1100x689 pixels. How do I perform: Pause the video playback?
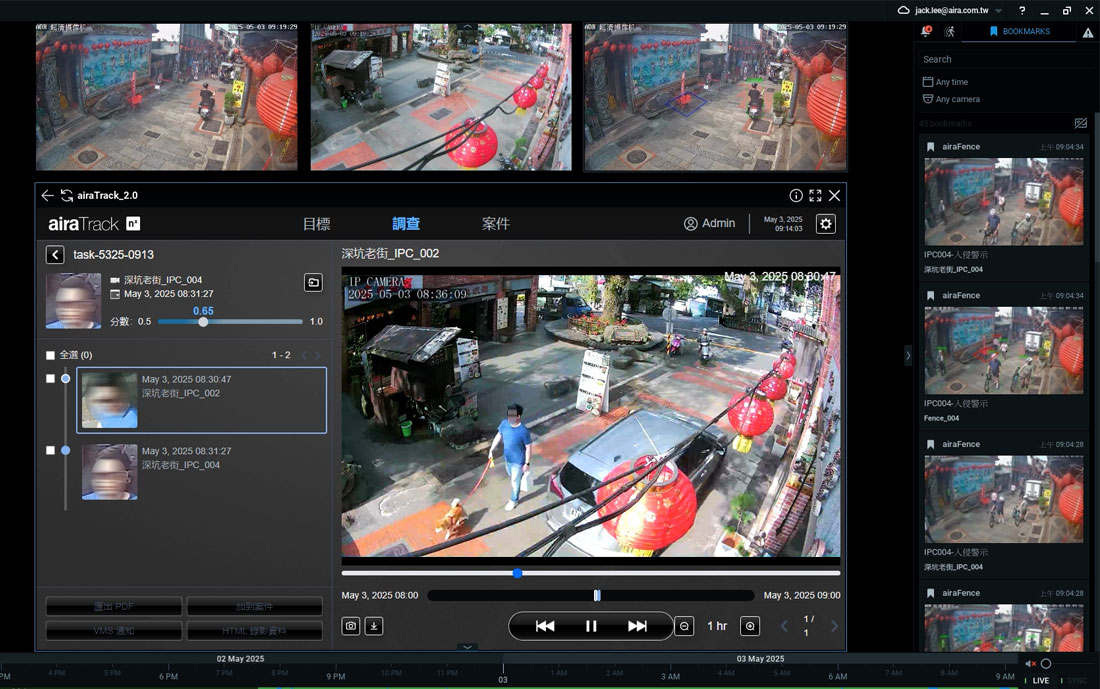[591, 626]
